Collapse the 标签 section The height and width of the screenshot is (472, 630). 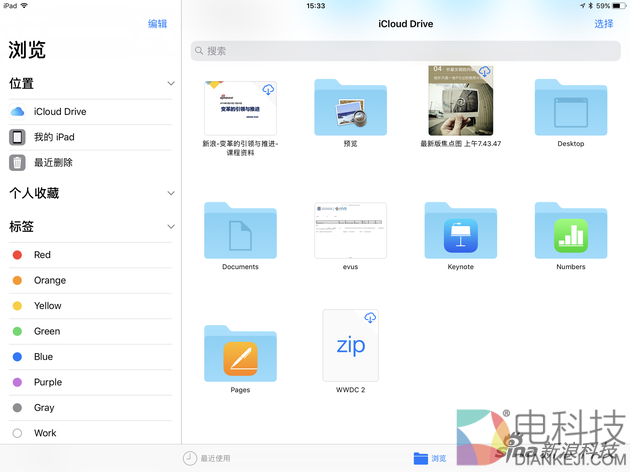171,227
